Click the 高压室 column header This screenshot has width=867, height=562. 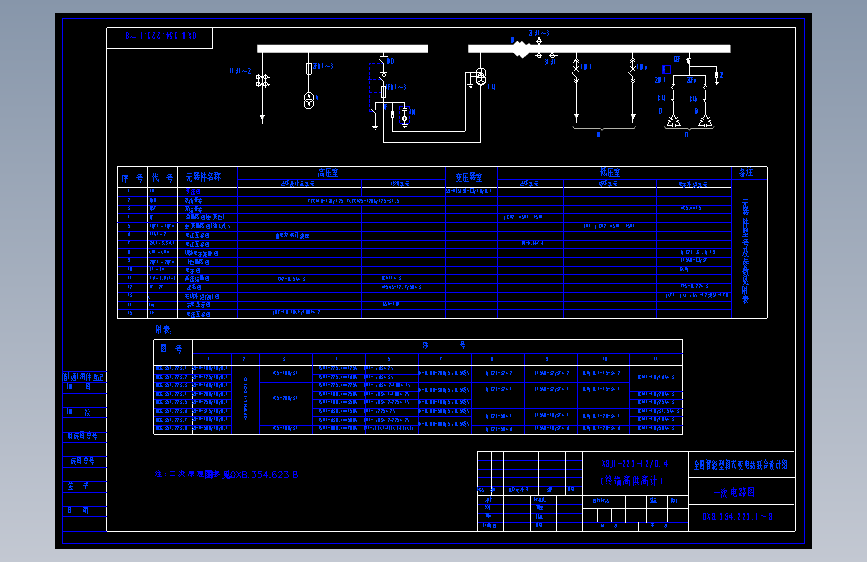328,173
